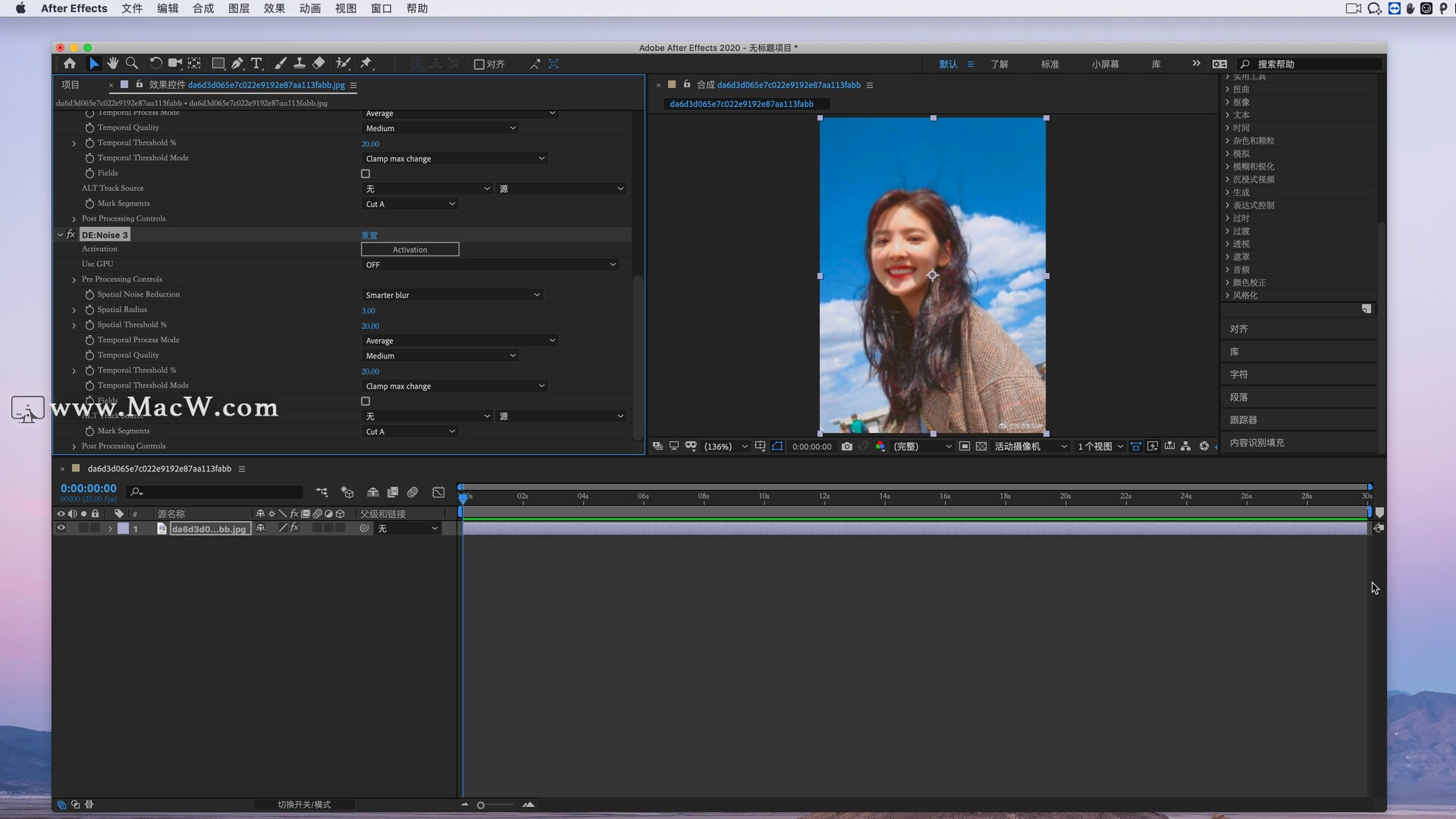
Task: Click 切换开关/模式 button
Action: pyautogui.click(x=304, y=805)
